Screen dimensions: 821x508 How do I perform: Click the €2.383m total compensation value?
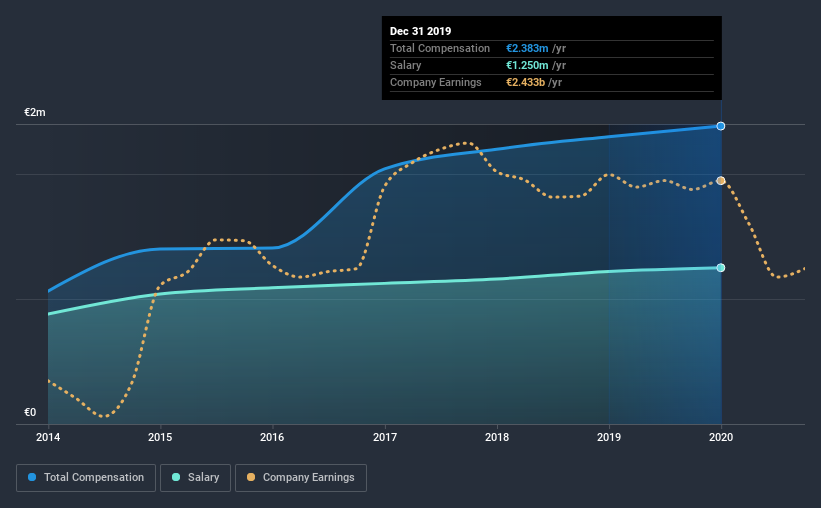pyautogui.click(x=527, y=48)
